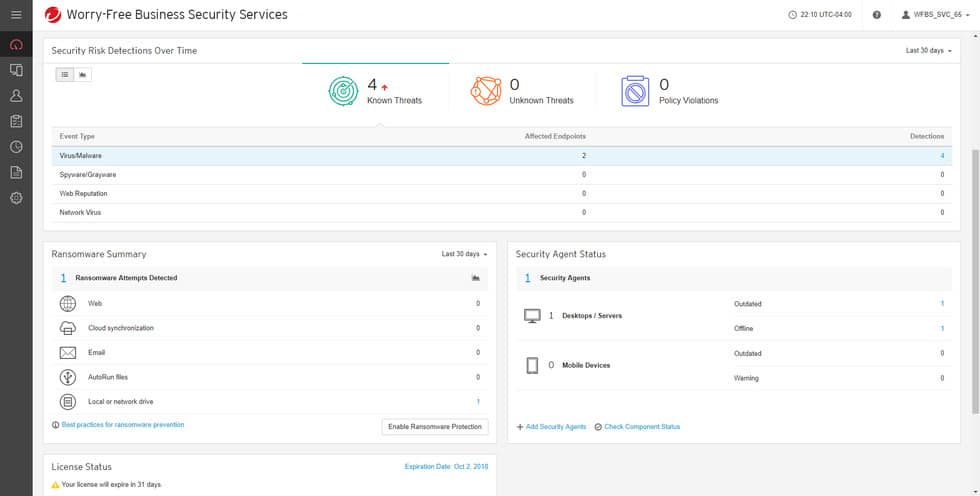Select the Policy Violations tab
This screenshot has height=496, width=980.
670,92
